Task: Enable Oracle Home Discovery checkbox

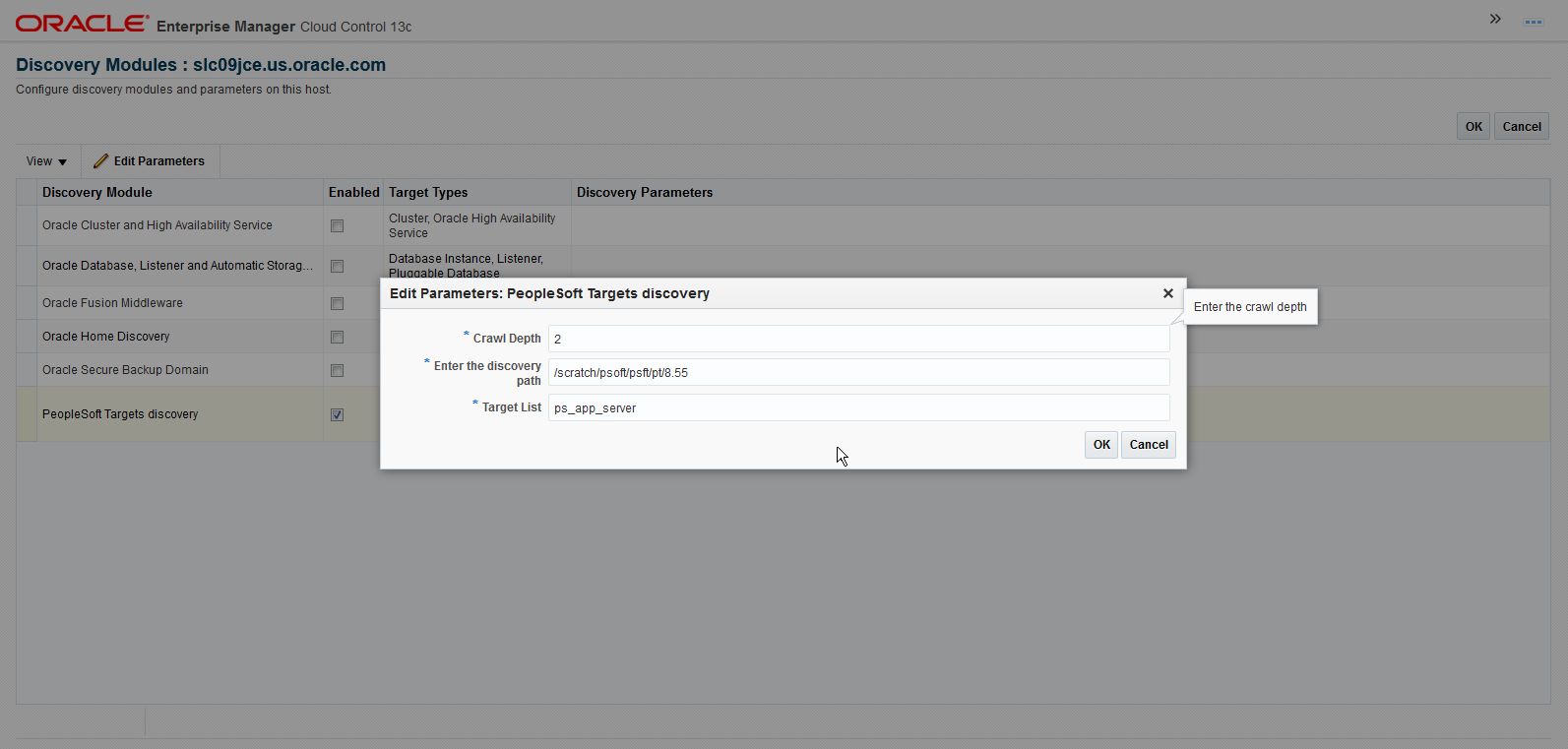Action: tap(337, 337)
